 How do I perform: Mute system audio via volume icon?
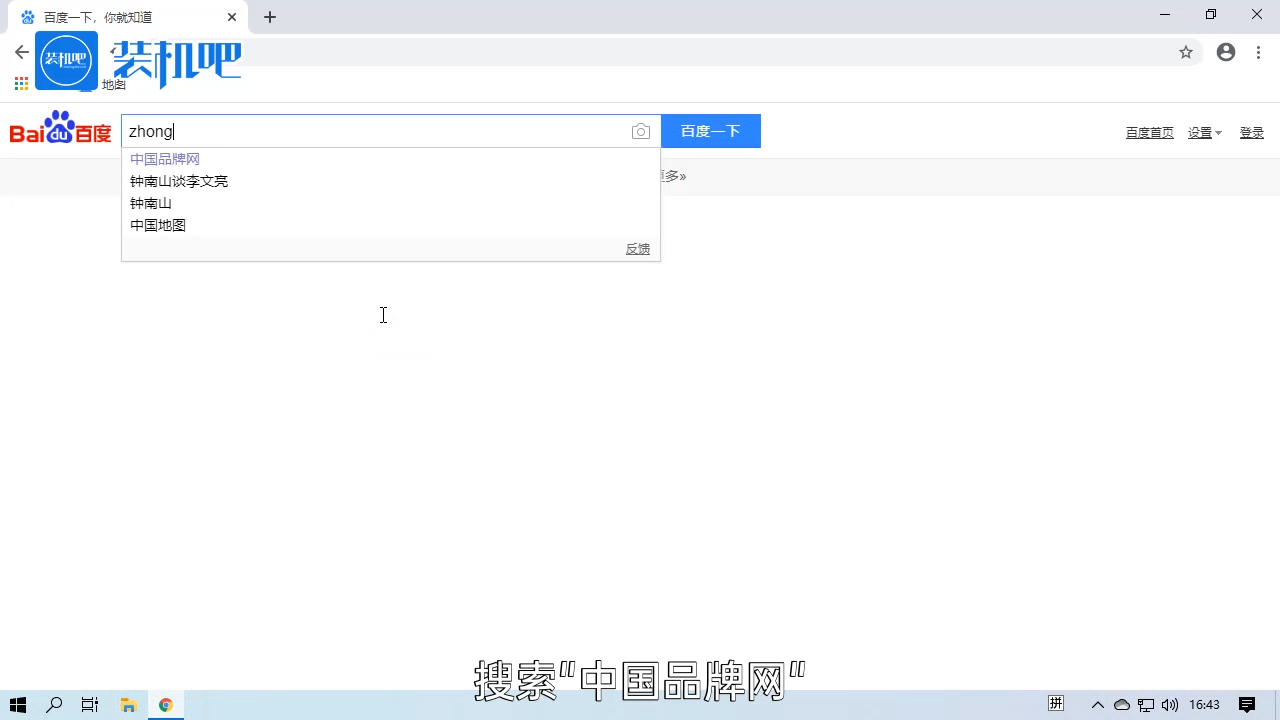[x=1170, y=705]
